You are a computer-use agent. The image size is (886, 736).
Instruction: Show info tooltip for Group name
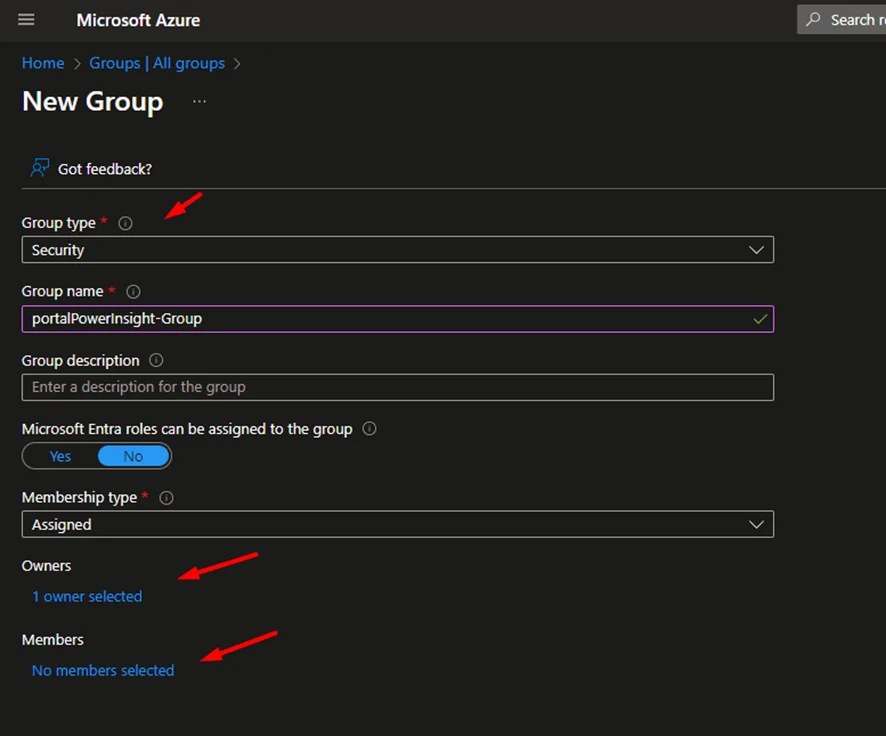[133, 291]
